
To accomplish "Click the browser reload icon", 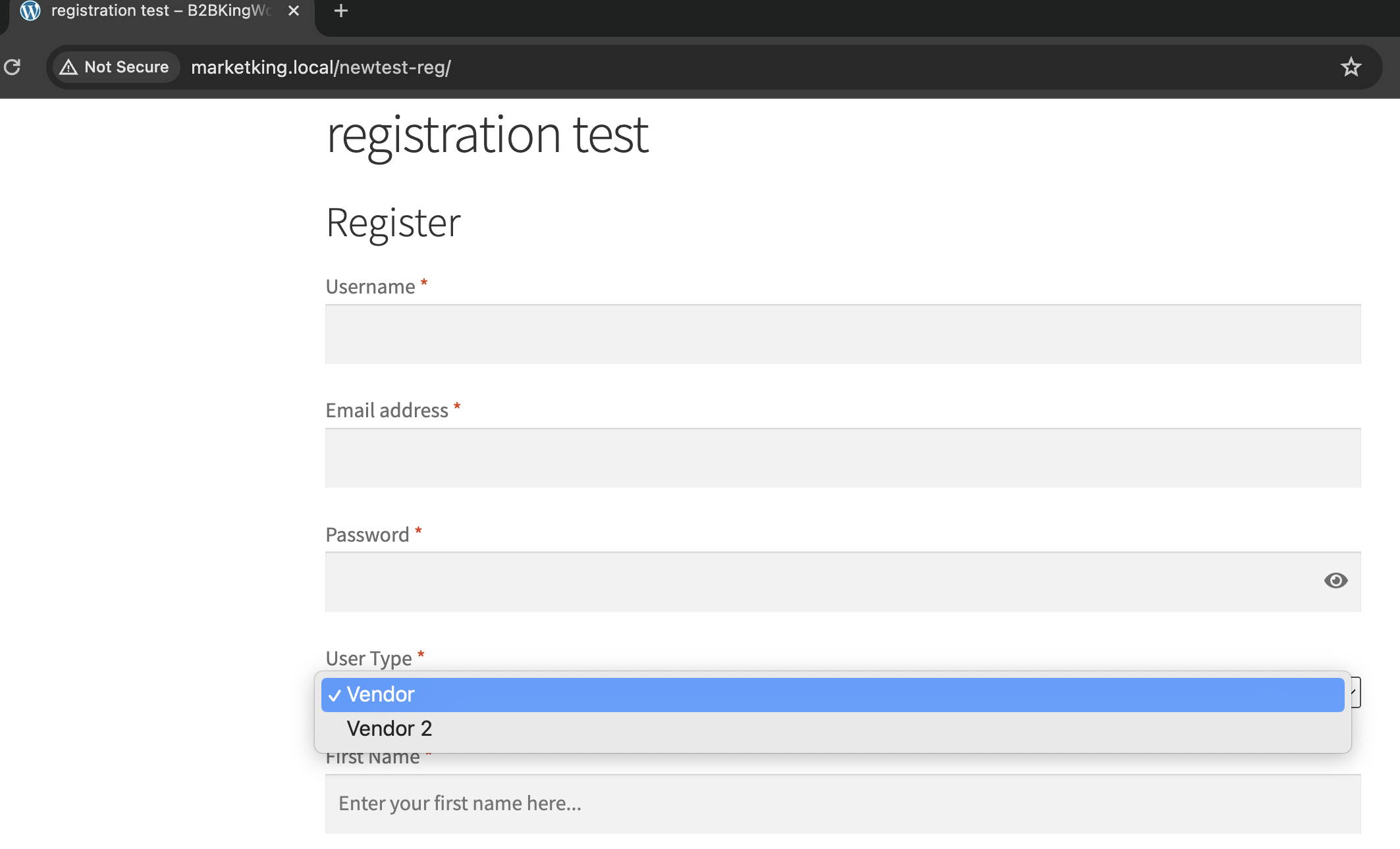I will click(13, 67).
